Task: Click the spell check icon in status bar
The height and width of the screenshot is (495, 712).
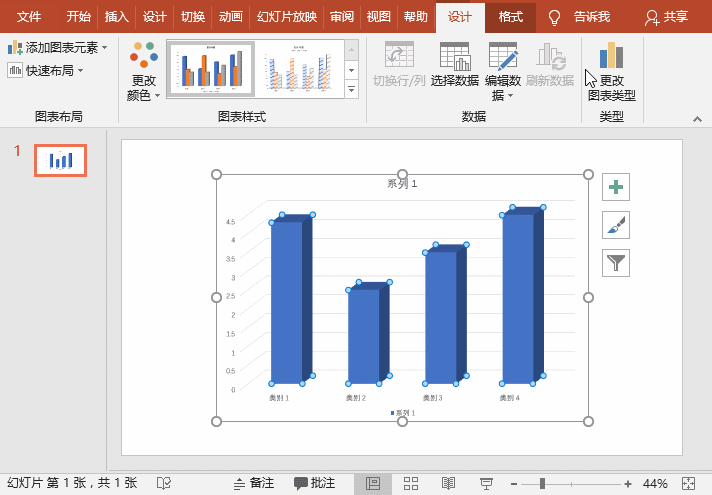Action: click(x=163, y=483)
